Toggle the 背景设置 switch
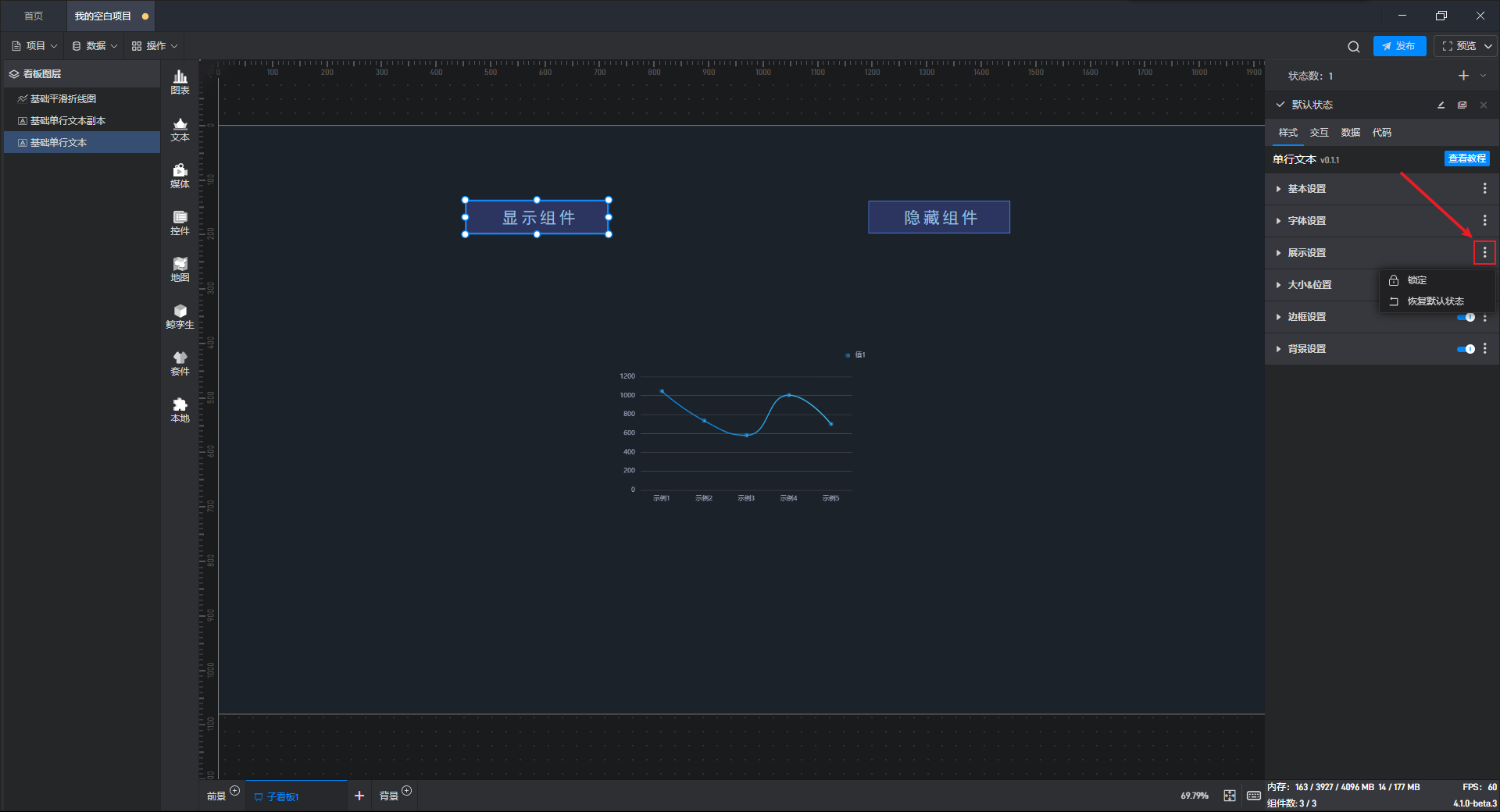The width and height of the screenshot is (1500, 812). point(1466,349)
